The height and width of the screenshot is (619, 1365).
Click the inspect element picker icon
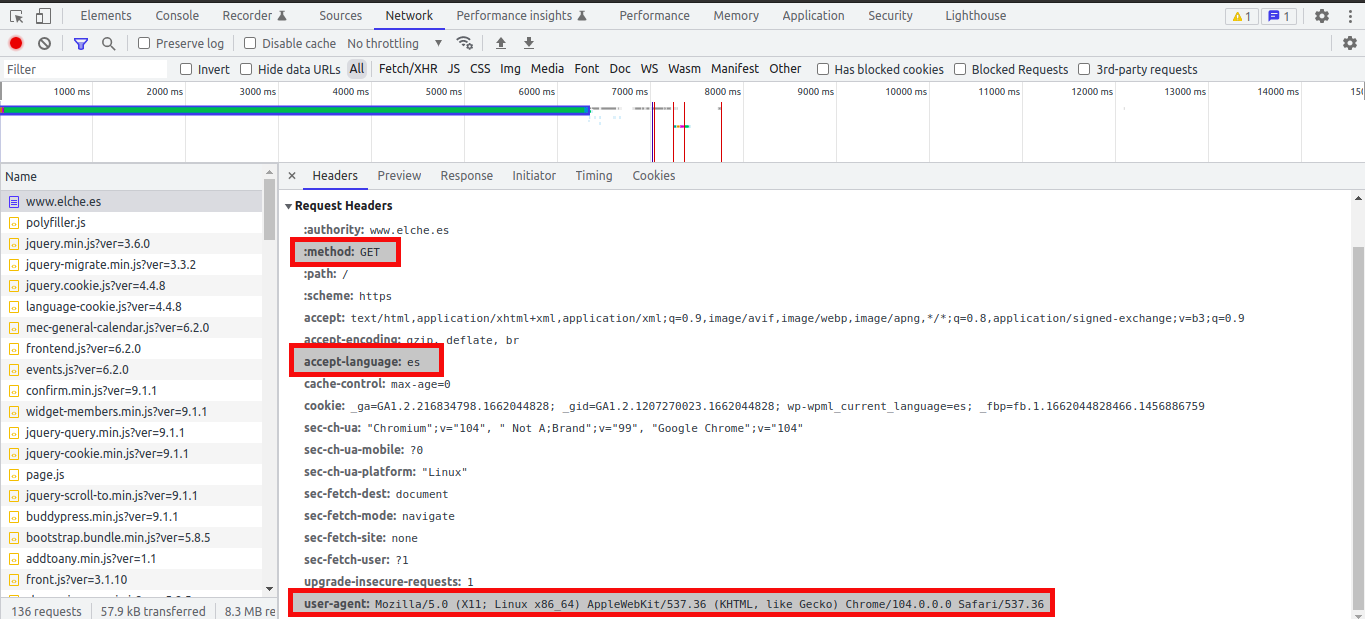point(16,16)
